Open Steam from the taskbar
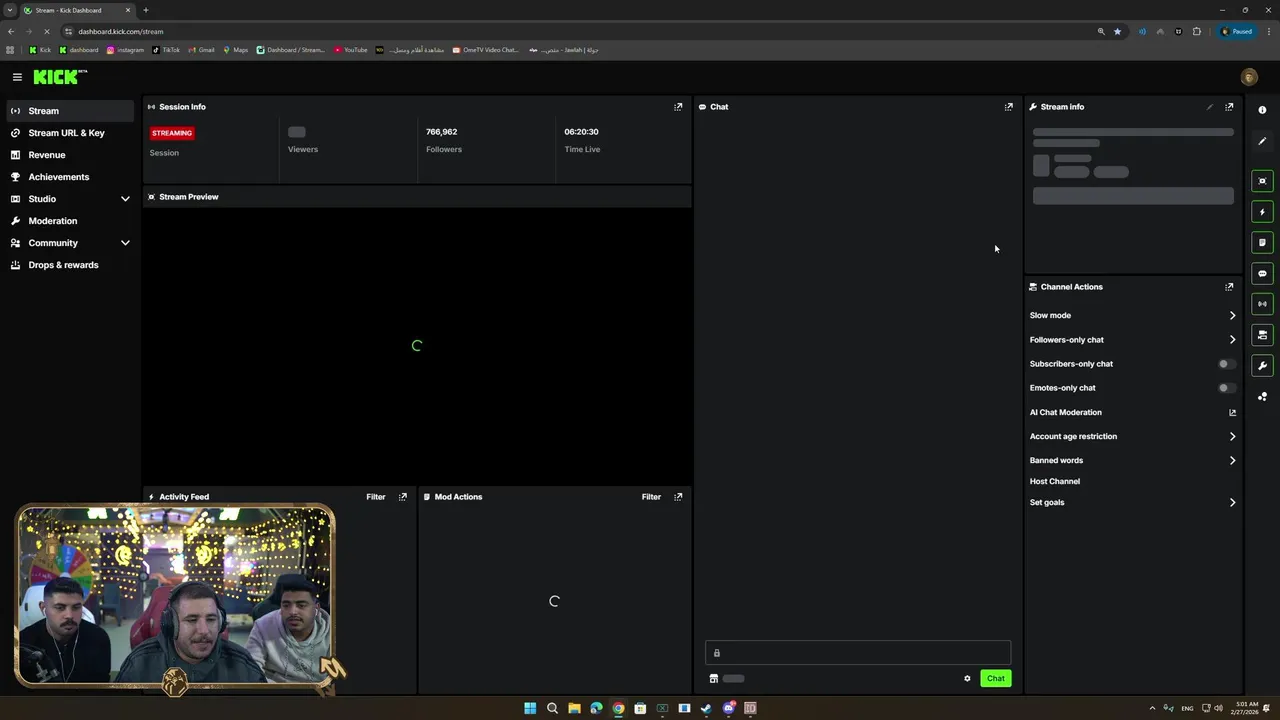 tap(706, 709)
